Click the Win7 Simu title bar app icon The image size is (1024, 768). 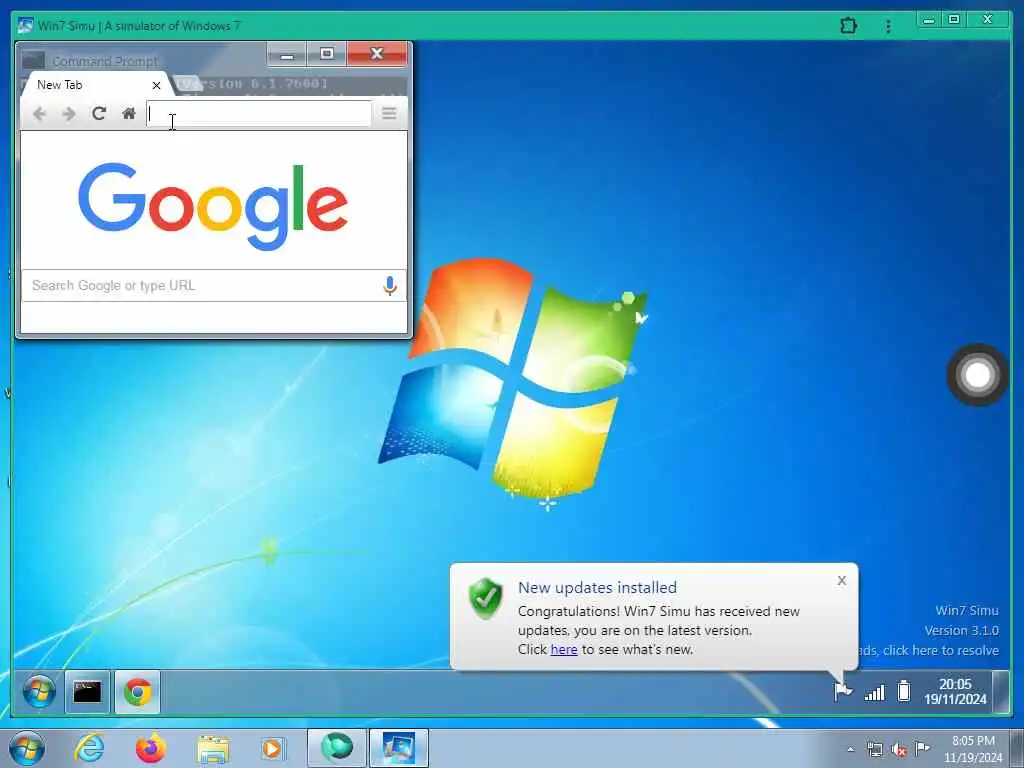(x=25, y=26)
